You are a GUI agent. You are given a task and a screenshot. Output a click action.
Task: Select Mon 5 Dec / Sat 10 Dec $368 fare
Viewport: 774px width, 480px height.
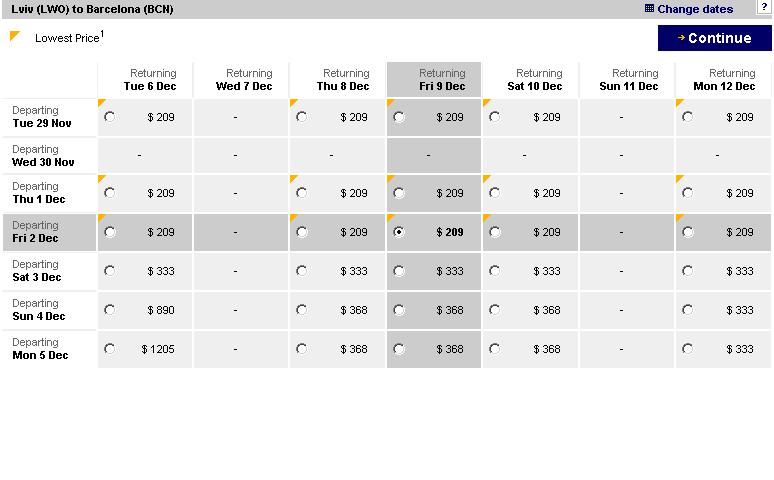click(x=495, y=349)
